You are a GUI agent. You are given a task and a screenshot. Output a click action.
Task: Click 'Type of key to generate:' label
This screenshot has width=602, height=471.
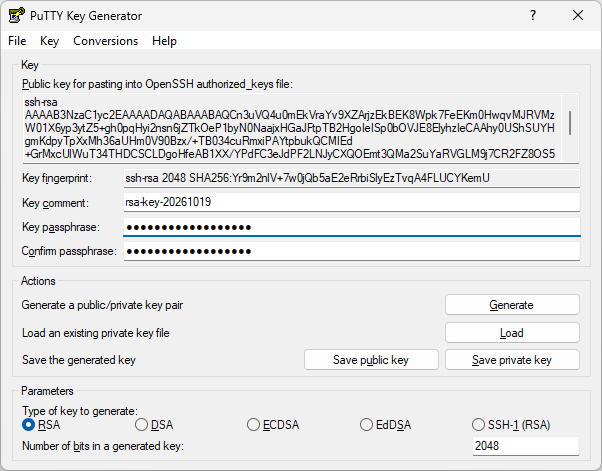click(80, 411)
